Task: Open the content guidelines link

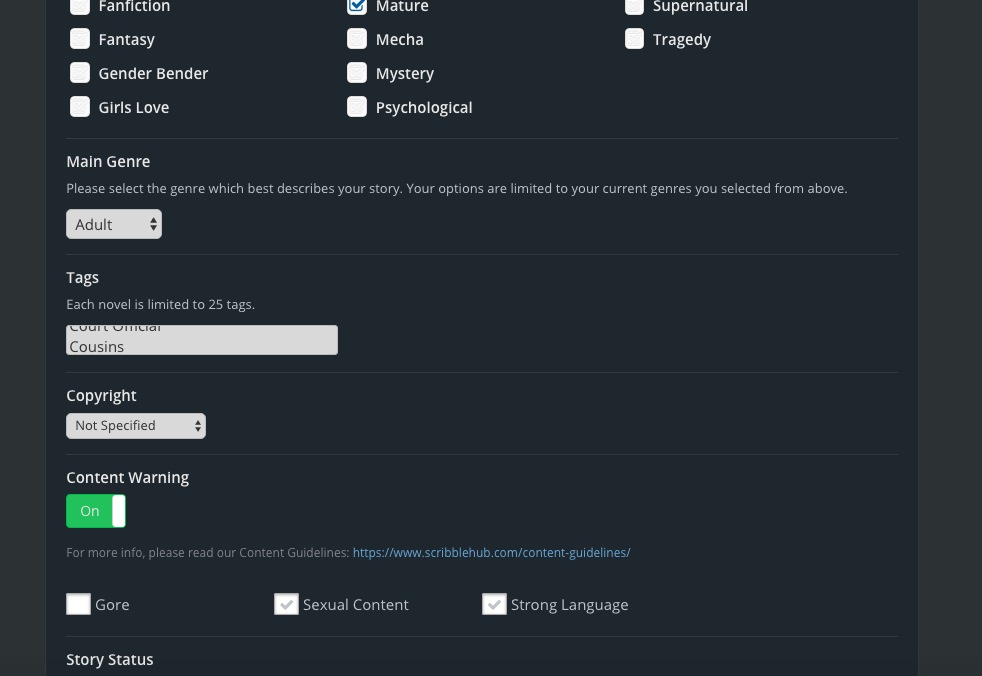Action: (491, 552)
